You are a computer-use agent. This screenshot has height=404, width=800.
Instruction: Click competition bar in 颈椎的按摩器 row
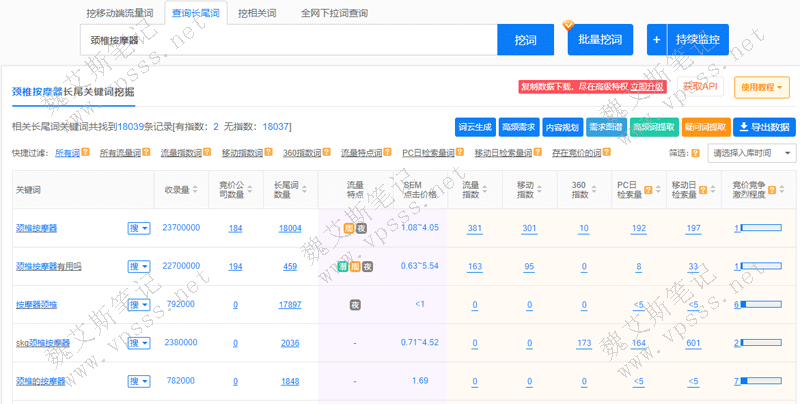click(x=762, y=381)
